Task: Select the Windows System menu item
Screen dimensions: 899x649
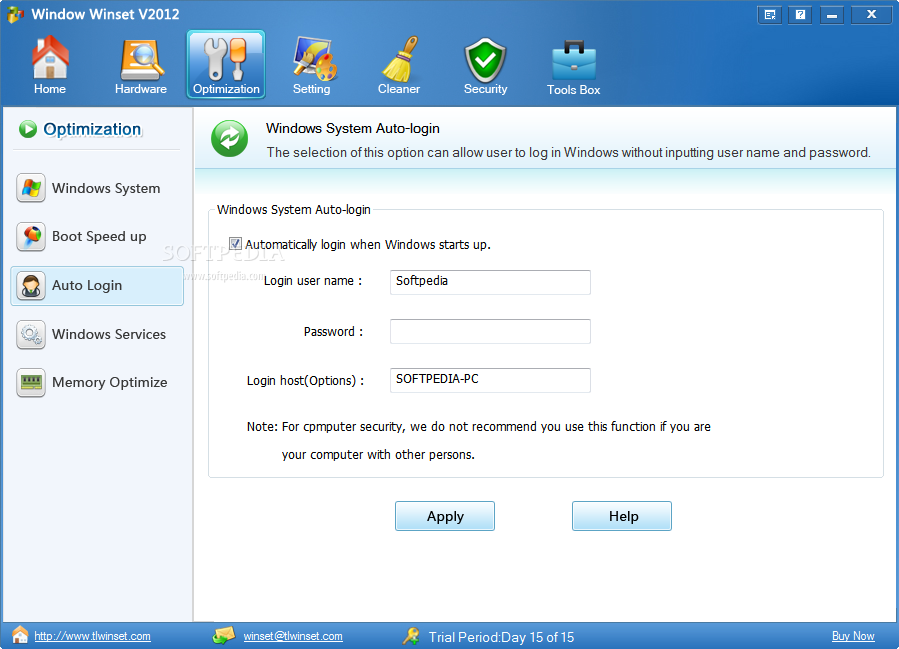Action: coord(97,188)
